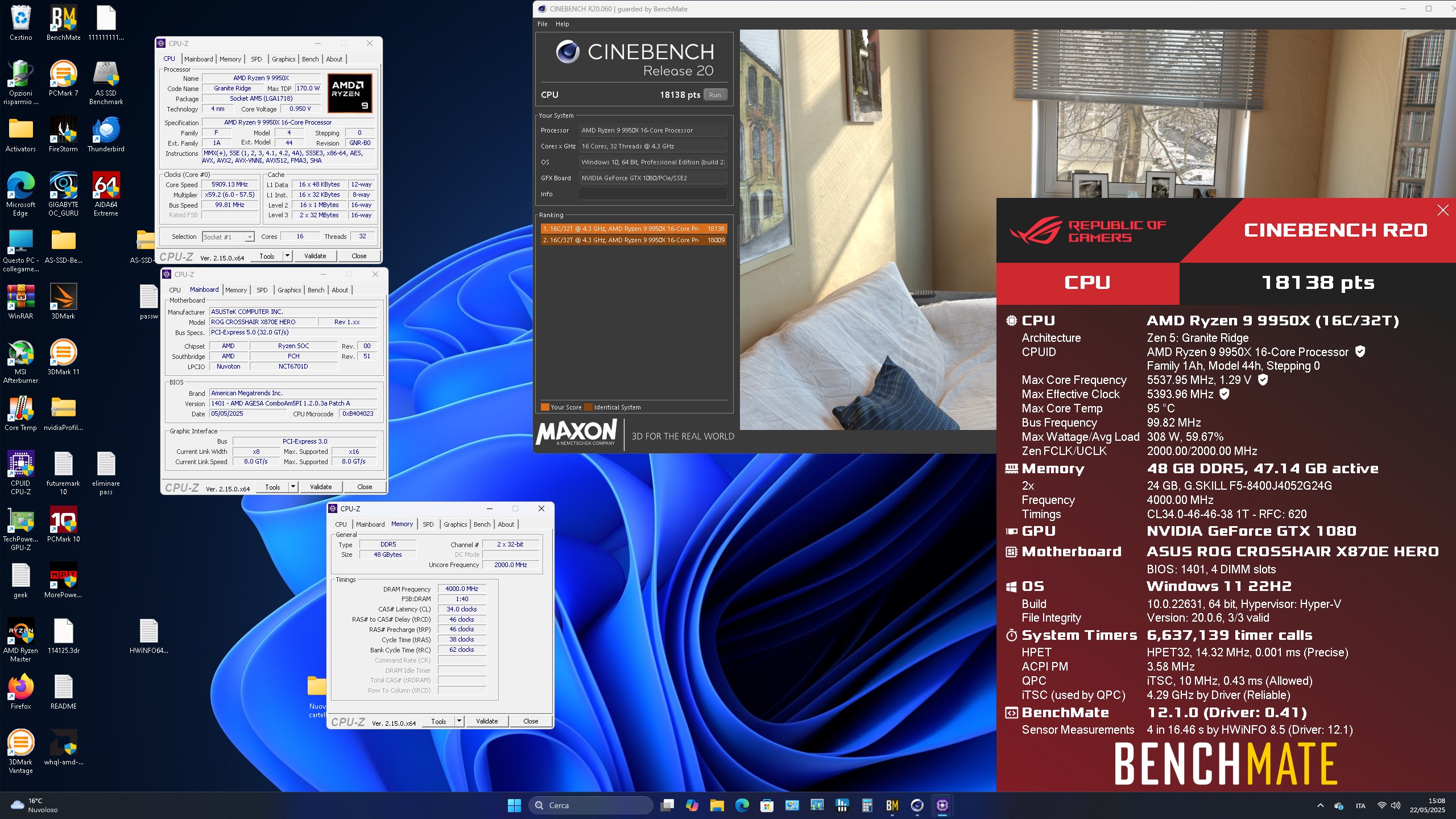Expand the Tools arrow in the top CPU-Z window
The image size is (1456, 819).
tap(288, 256)
